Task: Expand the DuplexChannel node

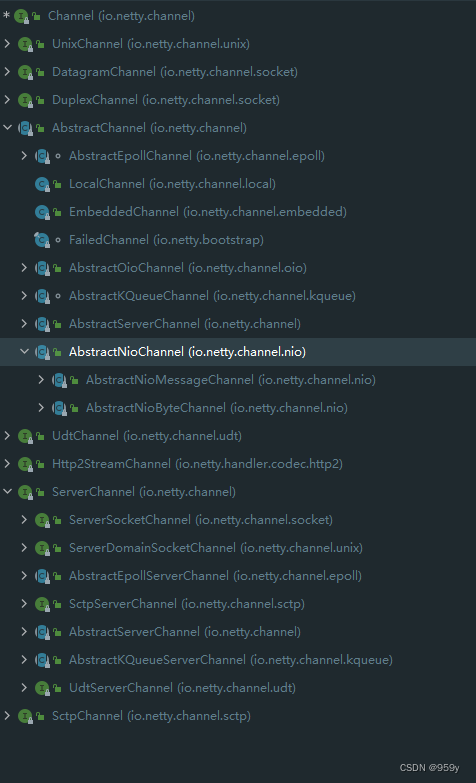Action: [7, 100]
